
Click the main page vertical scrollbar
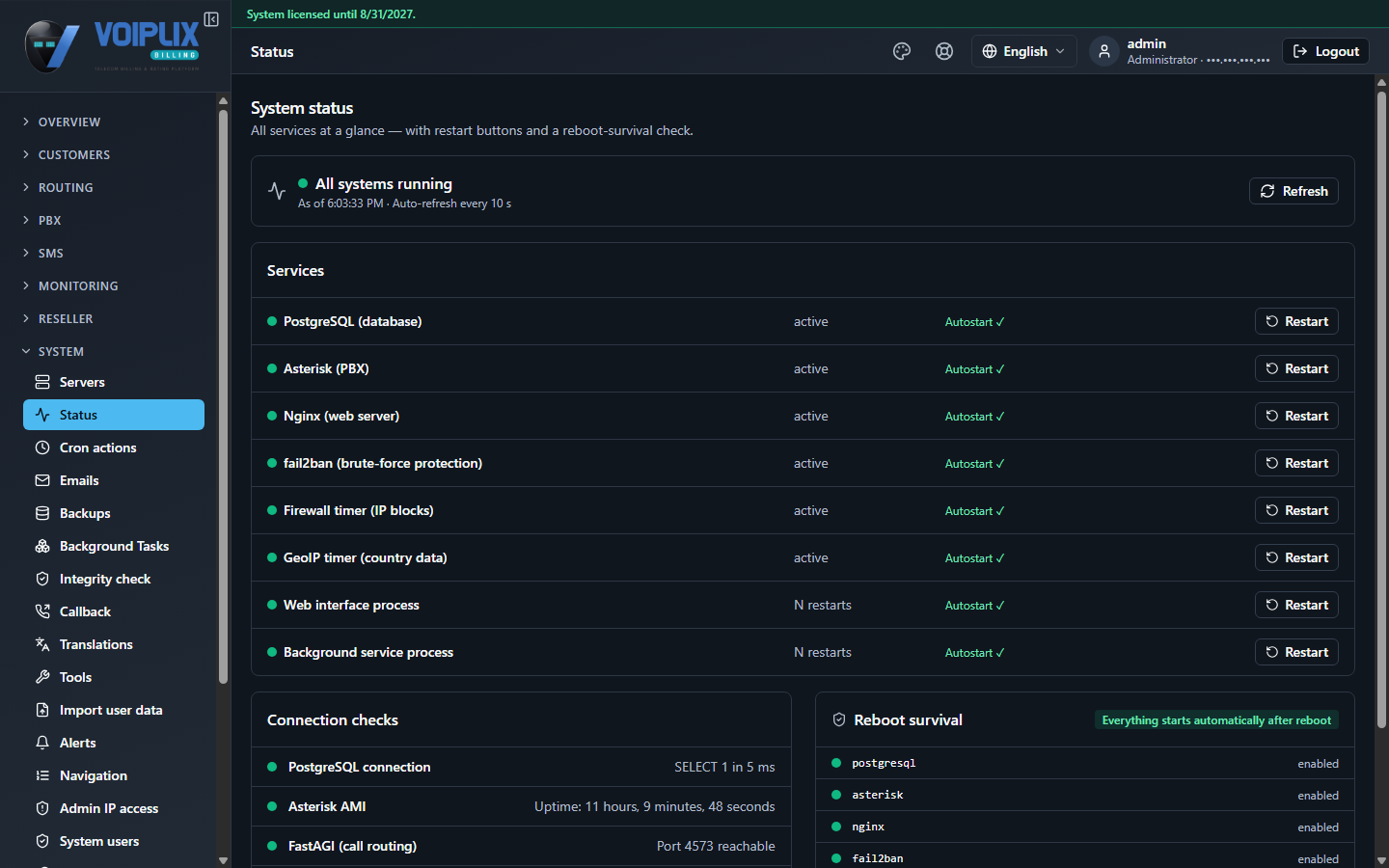pos(1381,410)
